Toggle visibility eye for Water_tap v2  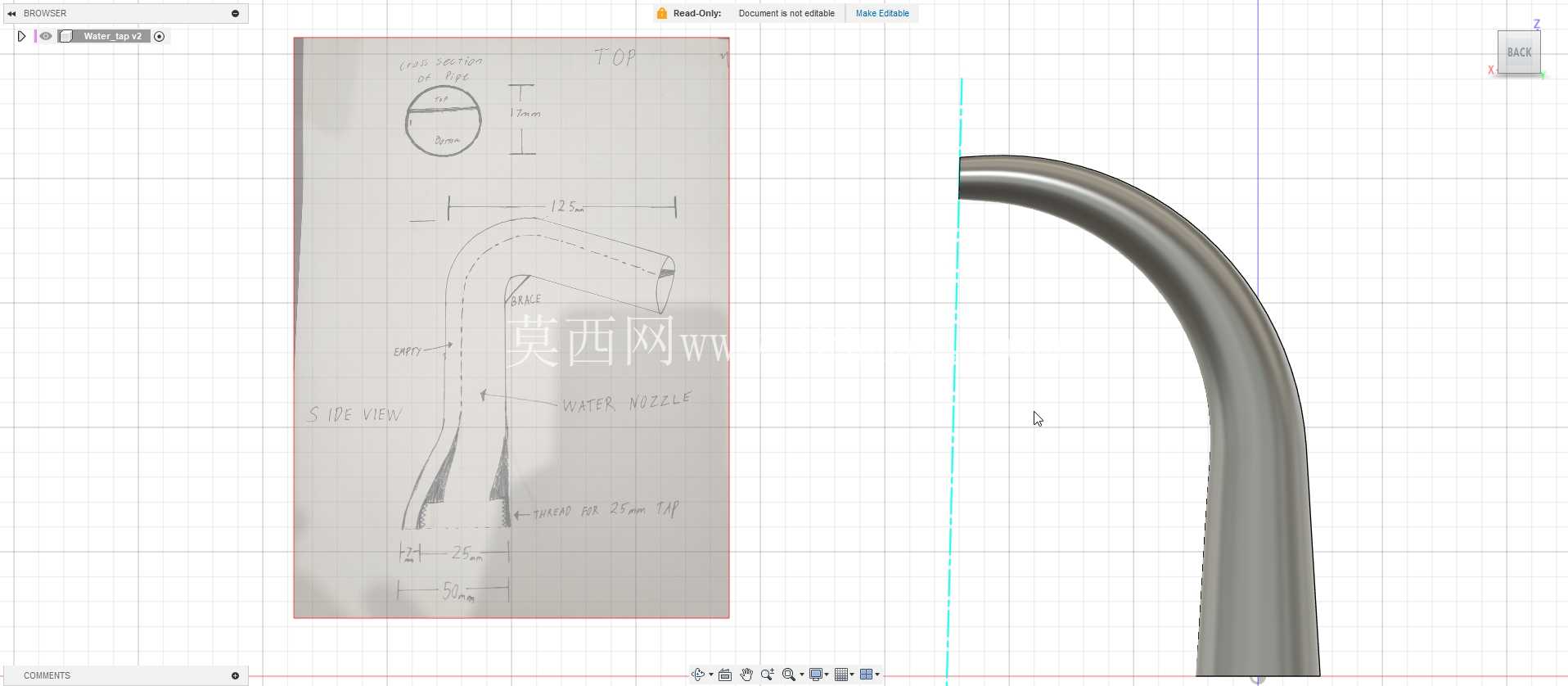(46, 36)
